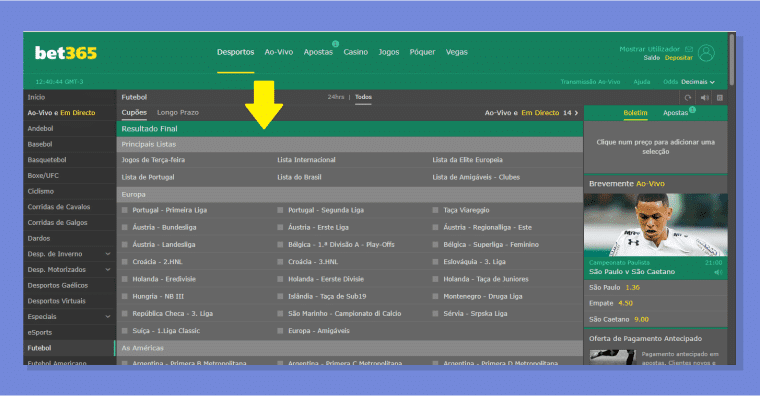Image resolution: width=760 pixels, height=396 pixels.
Task: Click the badge on betslip Apostas tab
Action: tap(692, 110)
